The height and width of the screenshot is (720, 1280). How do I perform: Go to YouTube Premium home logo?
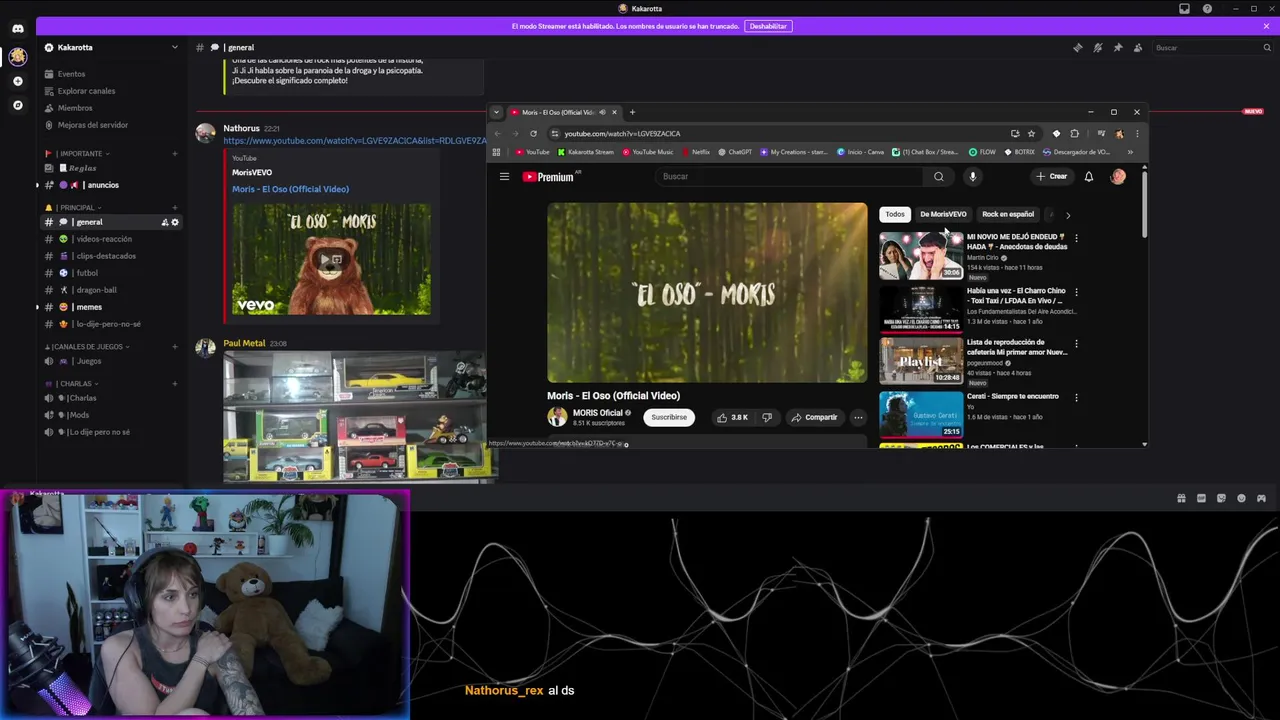pyautogui.click(x=549, y=177)
